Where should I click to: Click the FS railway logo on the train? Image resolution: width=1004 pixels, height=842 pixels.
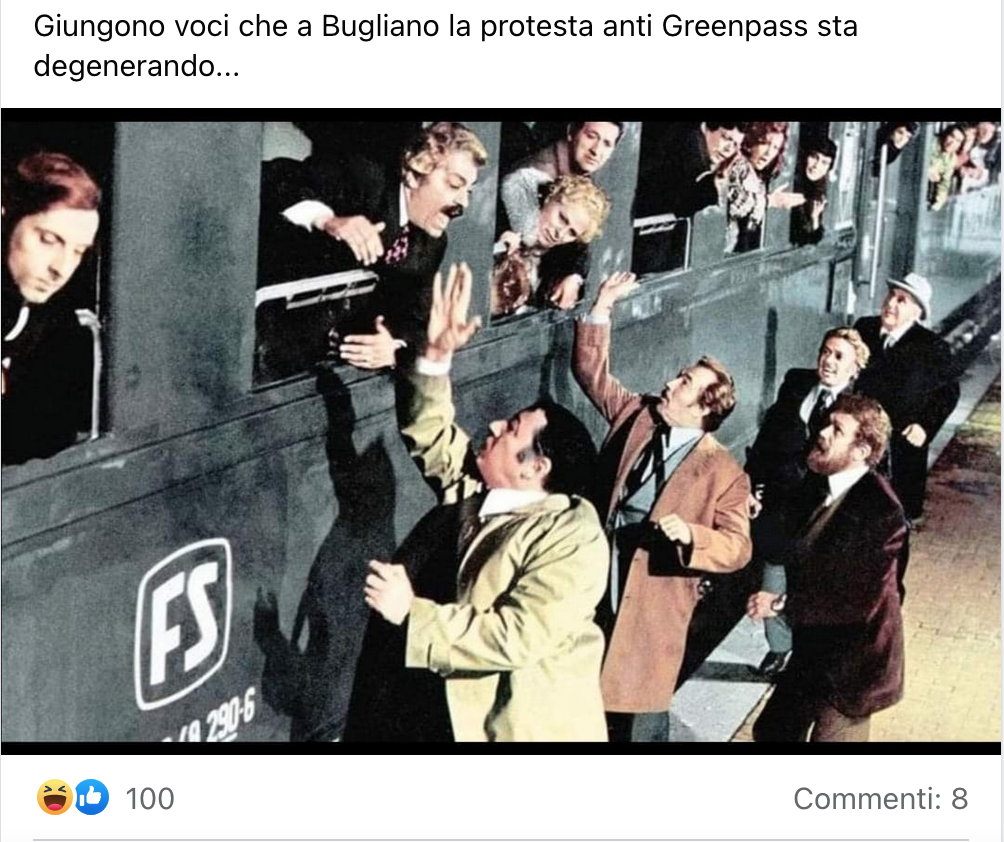pos(183,623)
